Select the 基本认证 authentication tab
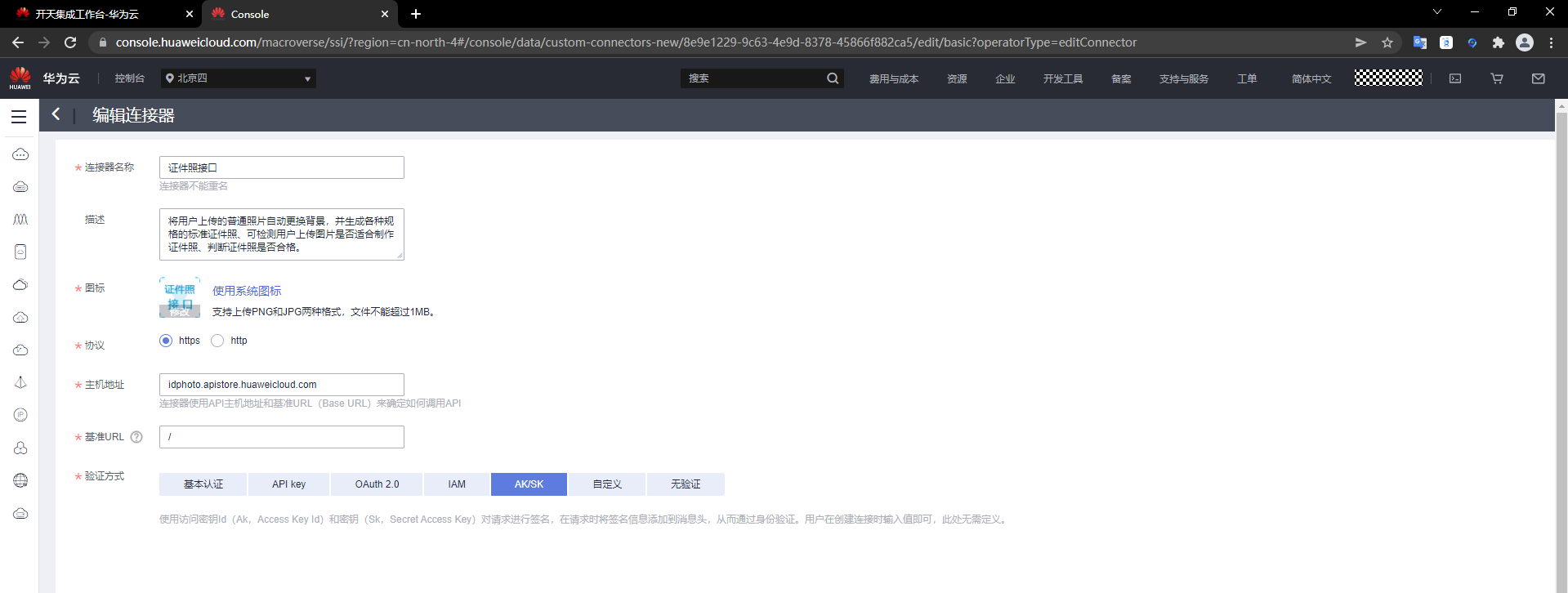Viewport: 1568px width, 593px height. pyautogui.click(x=203, y=484)
